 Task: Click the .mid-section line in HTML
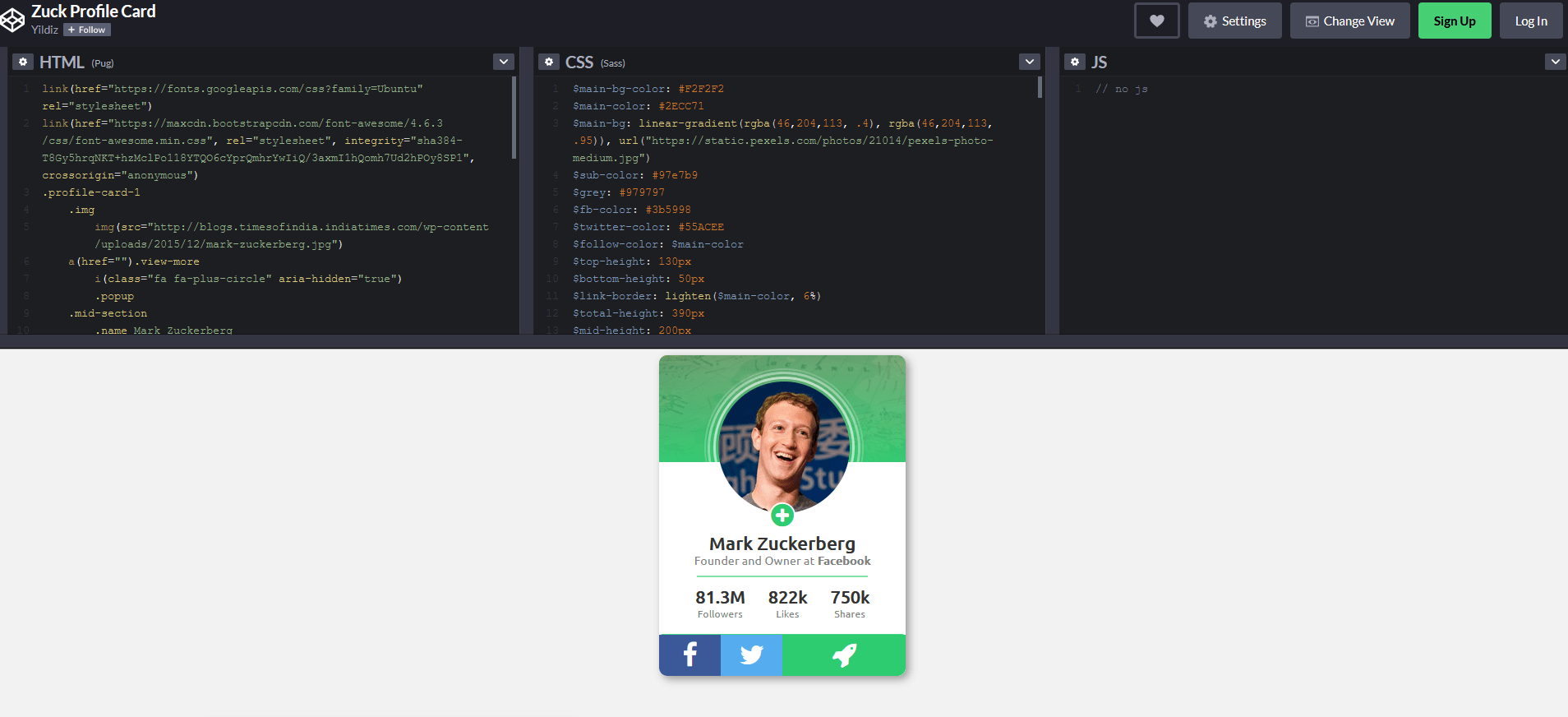pos(108,313)
